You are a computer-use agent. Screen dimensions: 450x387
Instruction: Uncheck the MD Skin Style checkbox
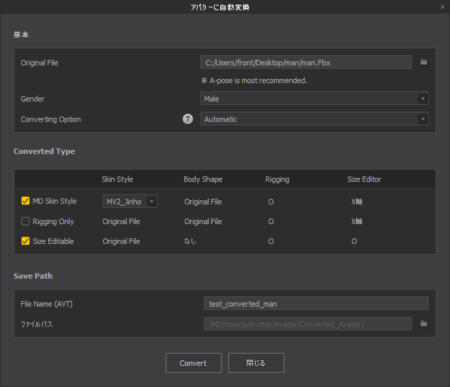click(x=25, y=201)
